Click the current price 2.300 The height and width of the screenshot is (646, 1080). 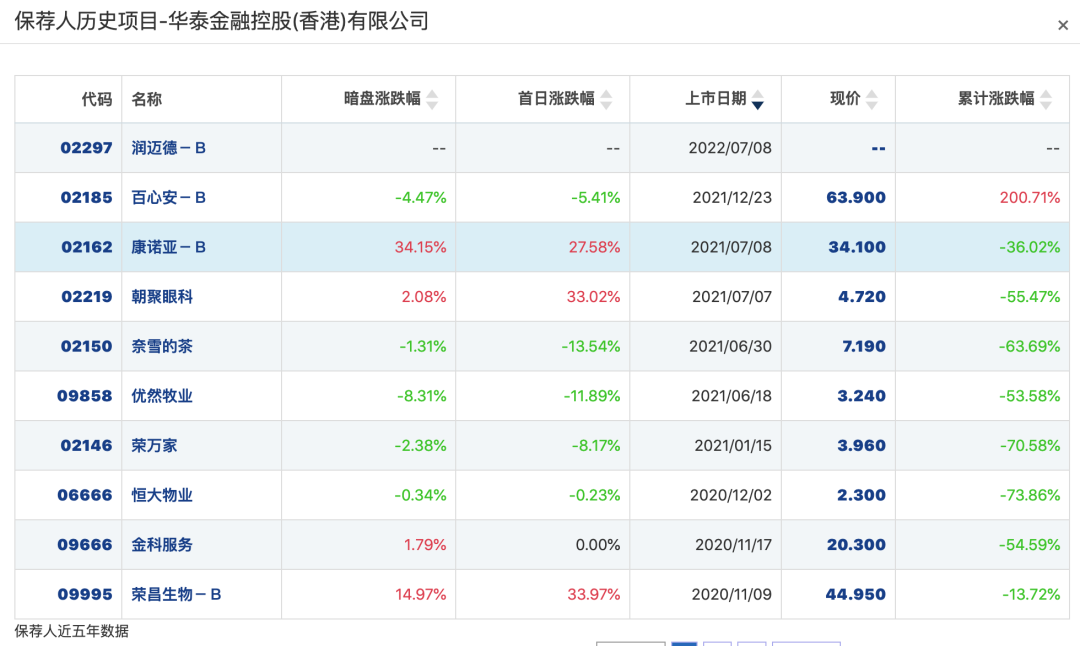(x=862, y=495)
